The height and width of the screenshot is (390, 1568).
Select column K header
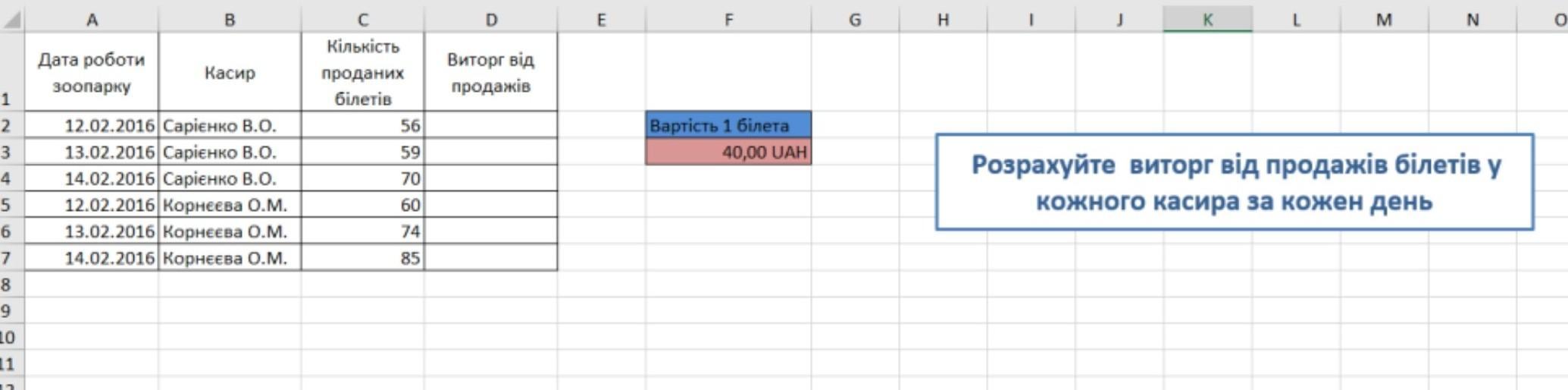1207,20
